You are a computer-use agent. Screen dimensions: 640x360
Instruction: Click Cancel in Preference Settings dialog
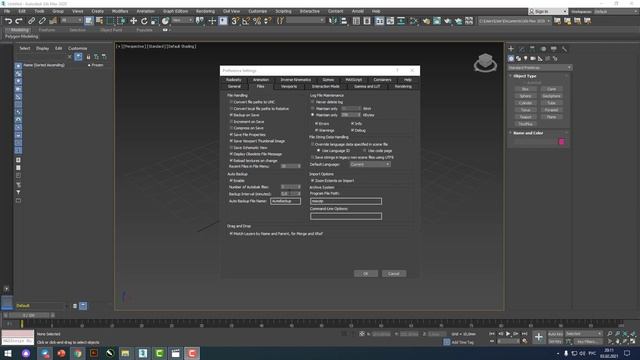(x=394, y=274)
